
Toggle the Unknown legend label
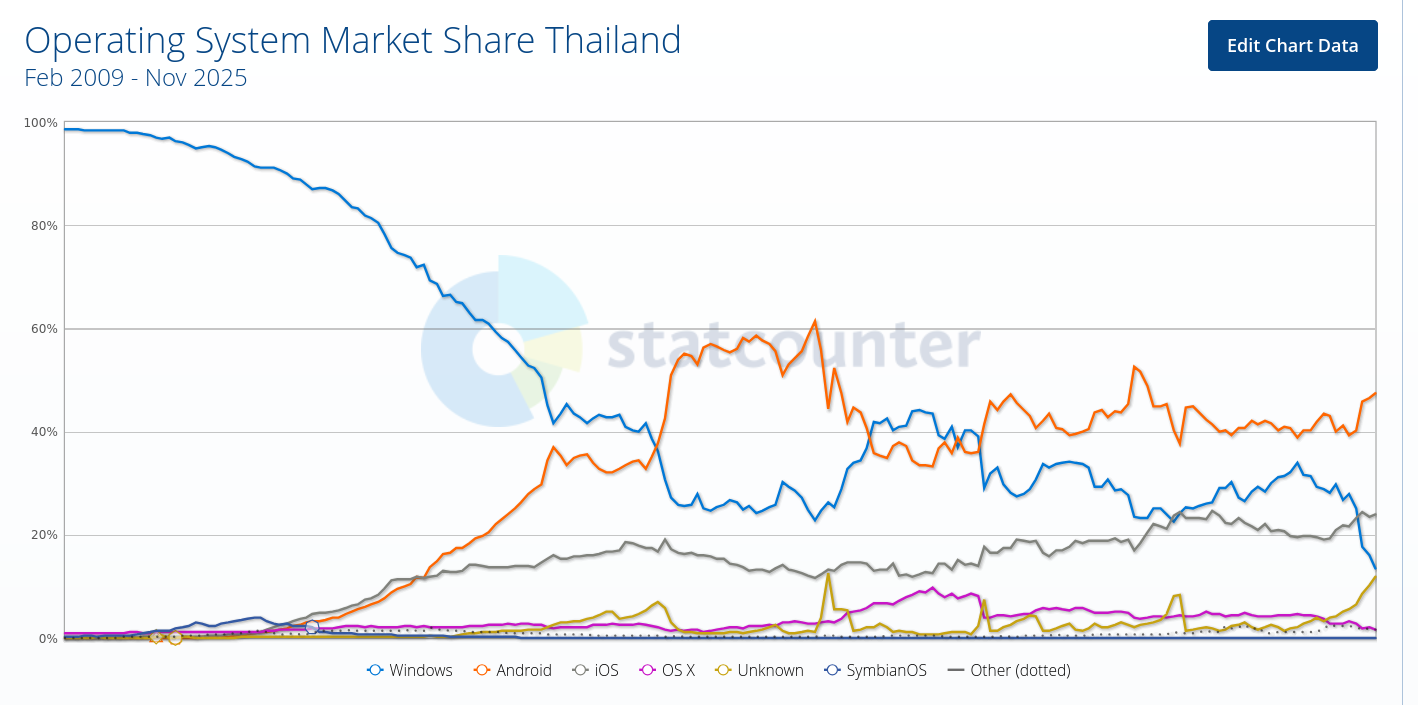point(770,670)
